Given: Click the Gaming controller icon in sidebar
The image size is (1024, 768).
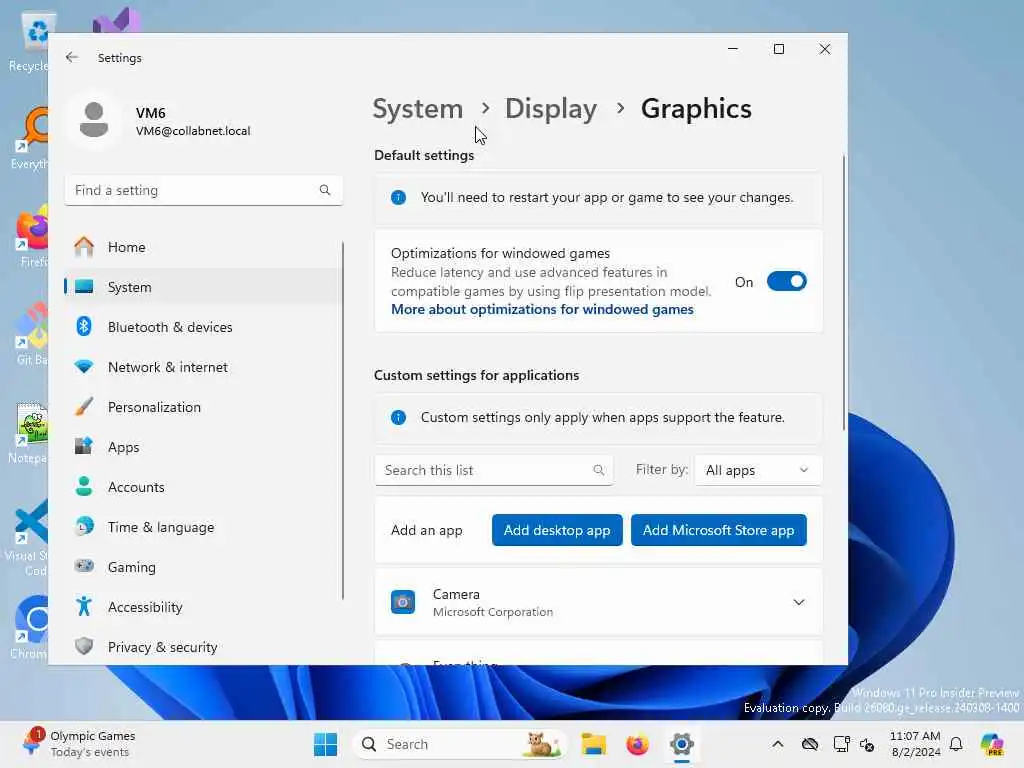Looking at the screenshot, I should (84, 566).
